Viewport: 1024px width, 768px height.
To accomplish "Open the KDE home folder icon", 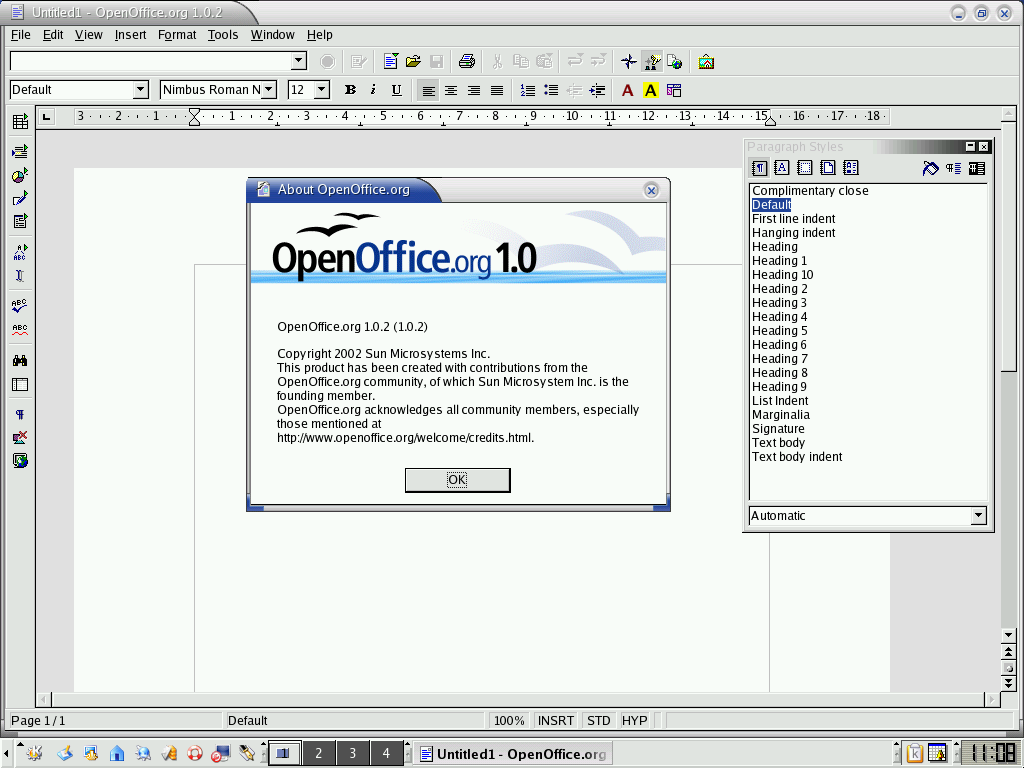I will coord(117,754).
